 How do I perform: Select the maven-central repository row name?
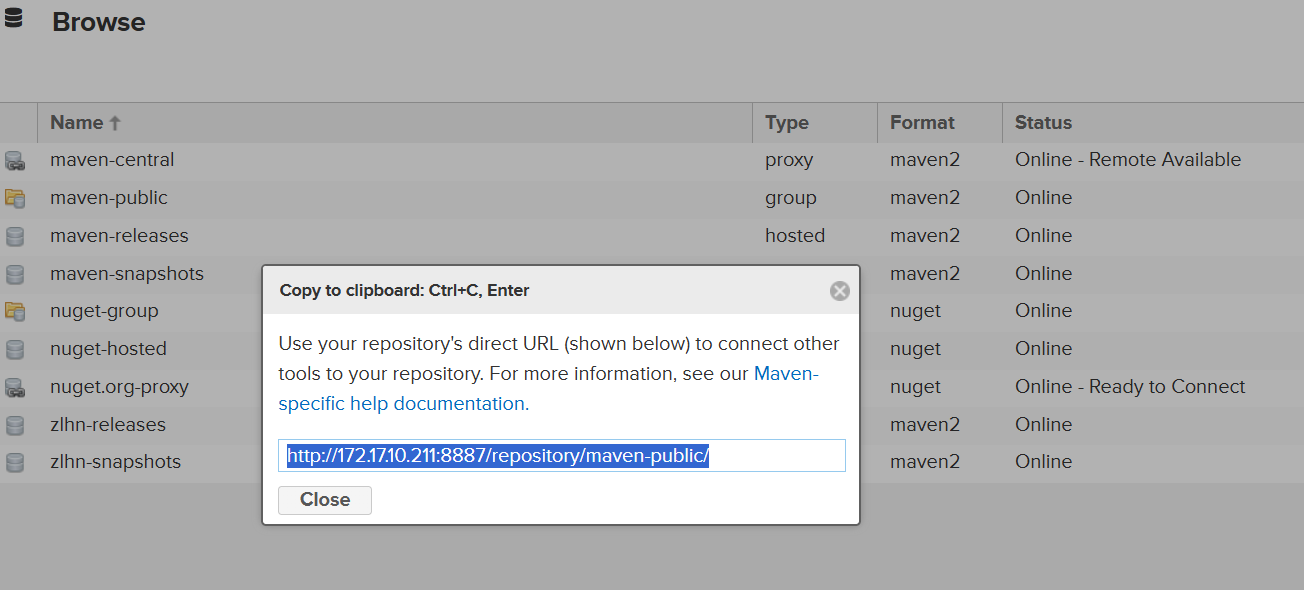click(x=112, y=160)
